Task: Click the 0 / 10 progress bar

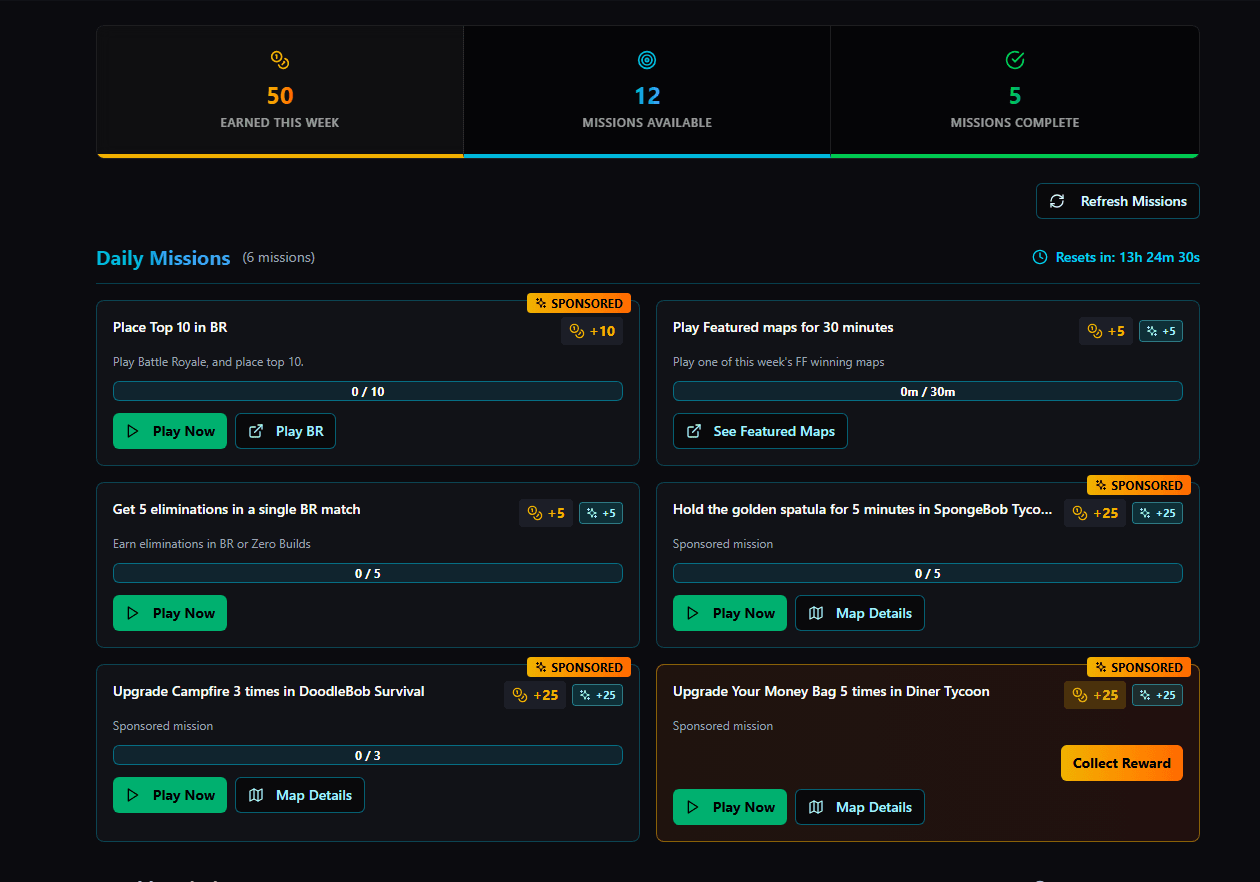Action: point(368,391)
